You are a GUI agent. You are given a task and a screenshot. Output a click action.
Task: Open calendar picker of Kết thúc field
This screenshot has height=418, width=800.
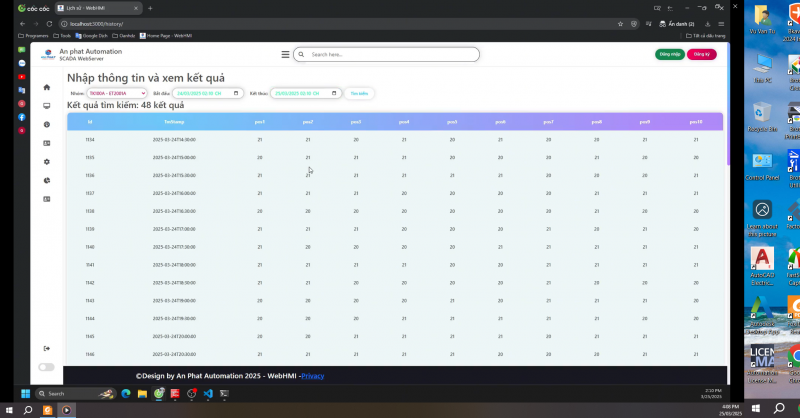[334, 93]
